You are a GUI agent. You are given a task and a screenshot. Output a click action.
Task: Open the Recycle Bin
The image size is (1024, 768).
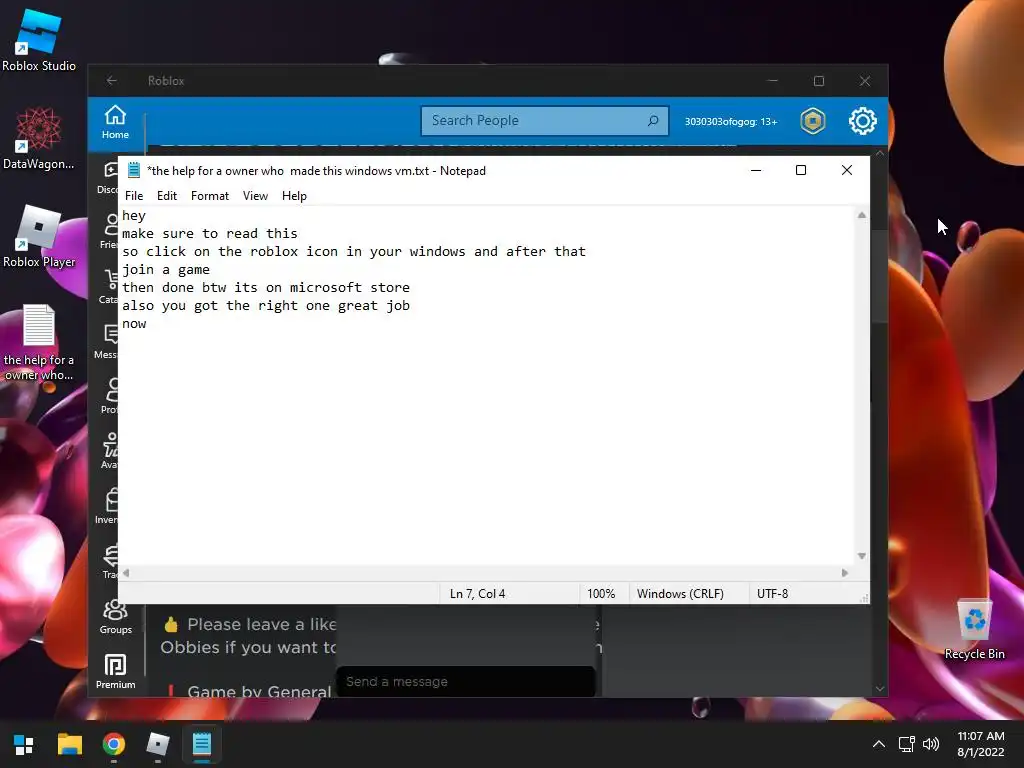pyautogui.click(x=974, y=629)
